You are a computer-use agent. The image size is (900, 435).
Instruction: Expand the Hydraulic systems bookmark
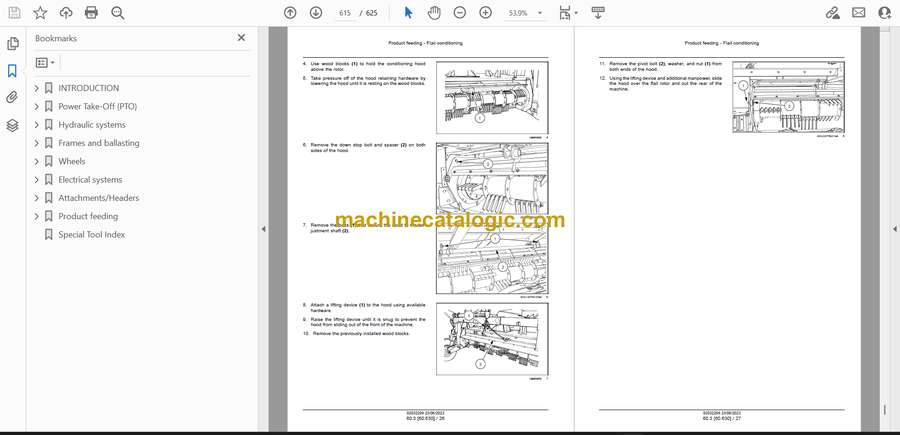click(x=37, y=125)
